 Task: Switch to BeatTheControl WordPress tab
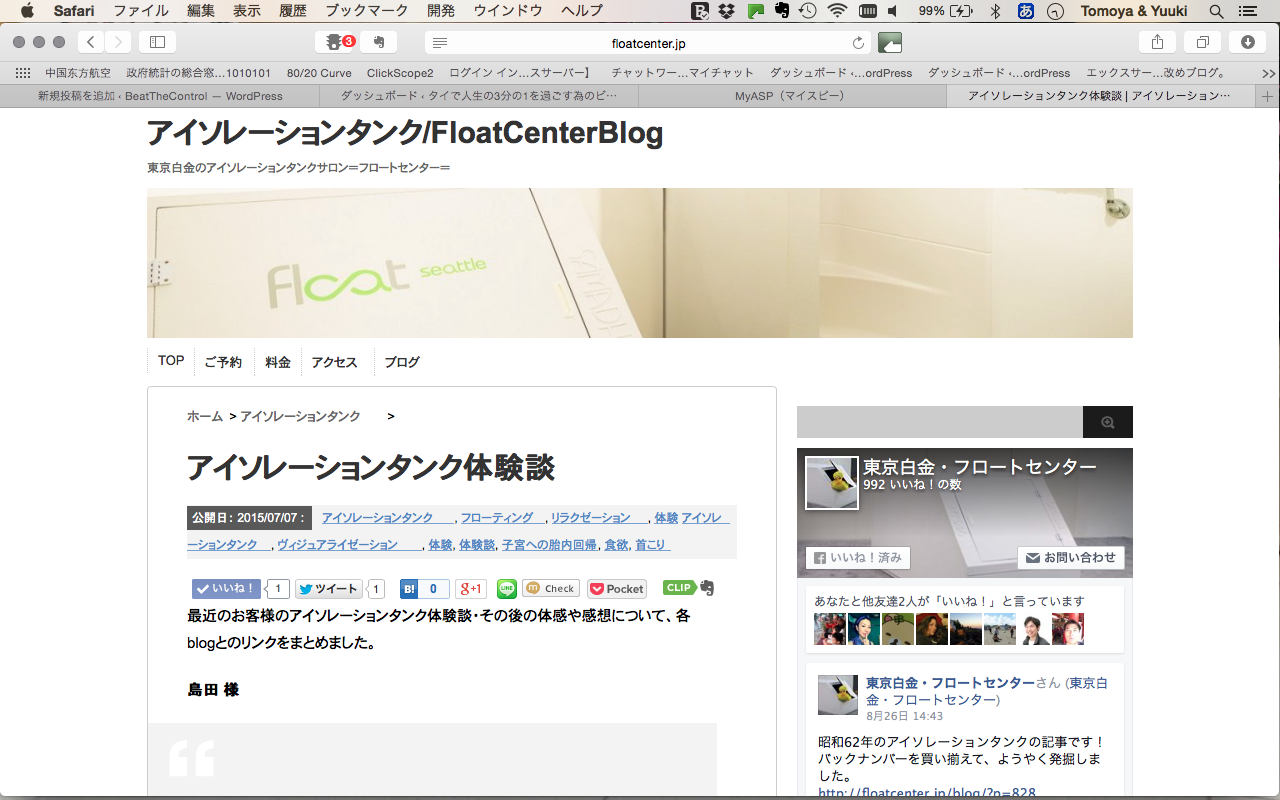point(160,96)
